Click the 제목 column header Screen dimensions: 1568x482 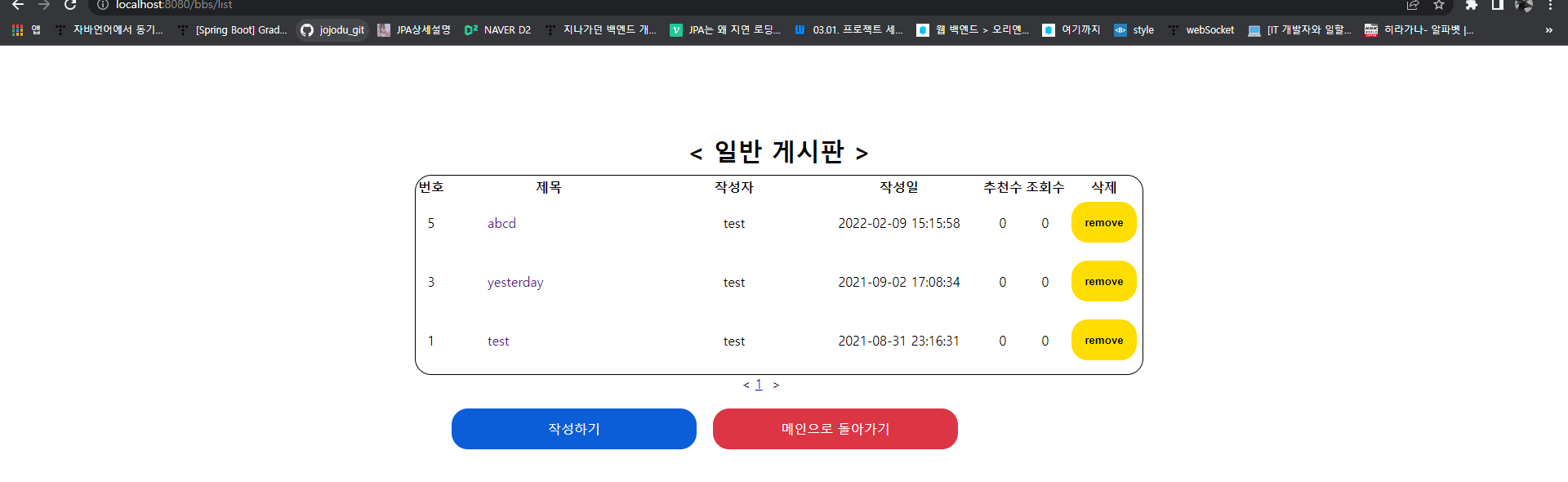549,187
